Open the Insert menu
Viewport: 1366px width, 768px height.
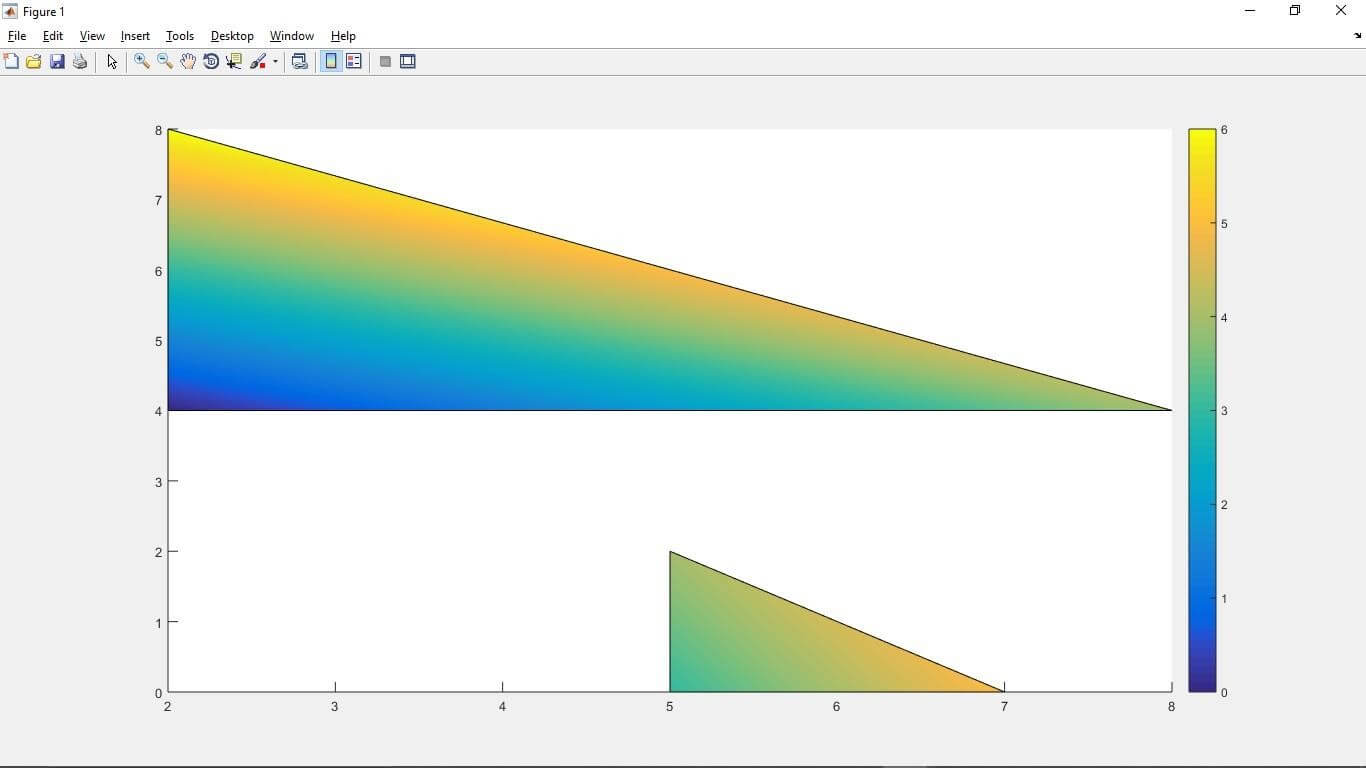tap(134, 35)
